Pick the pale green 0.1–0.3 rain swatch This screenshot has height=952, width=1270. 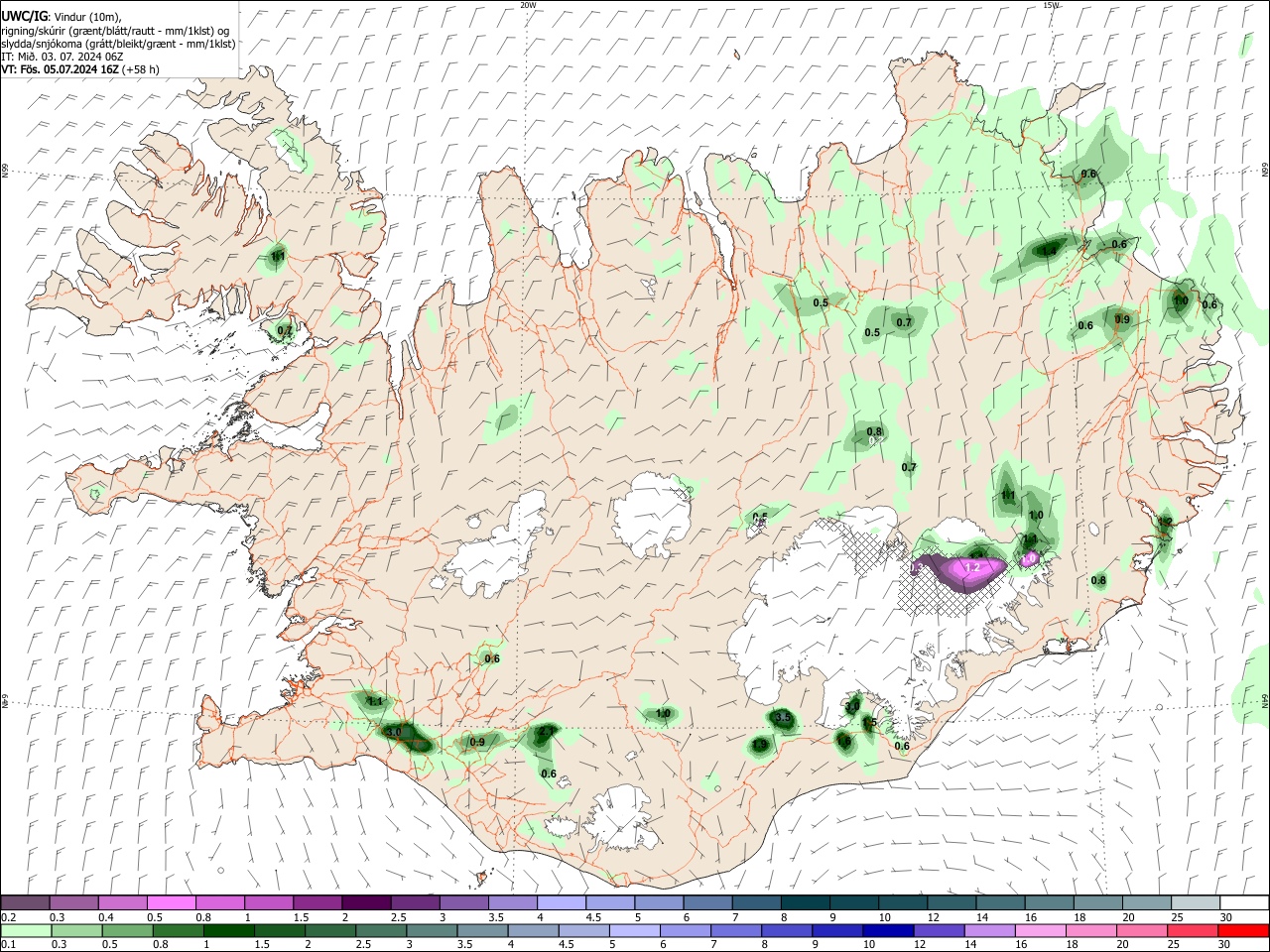pyautogui.click(x=25, y=930)
